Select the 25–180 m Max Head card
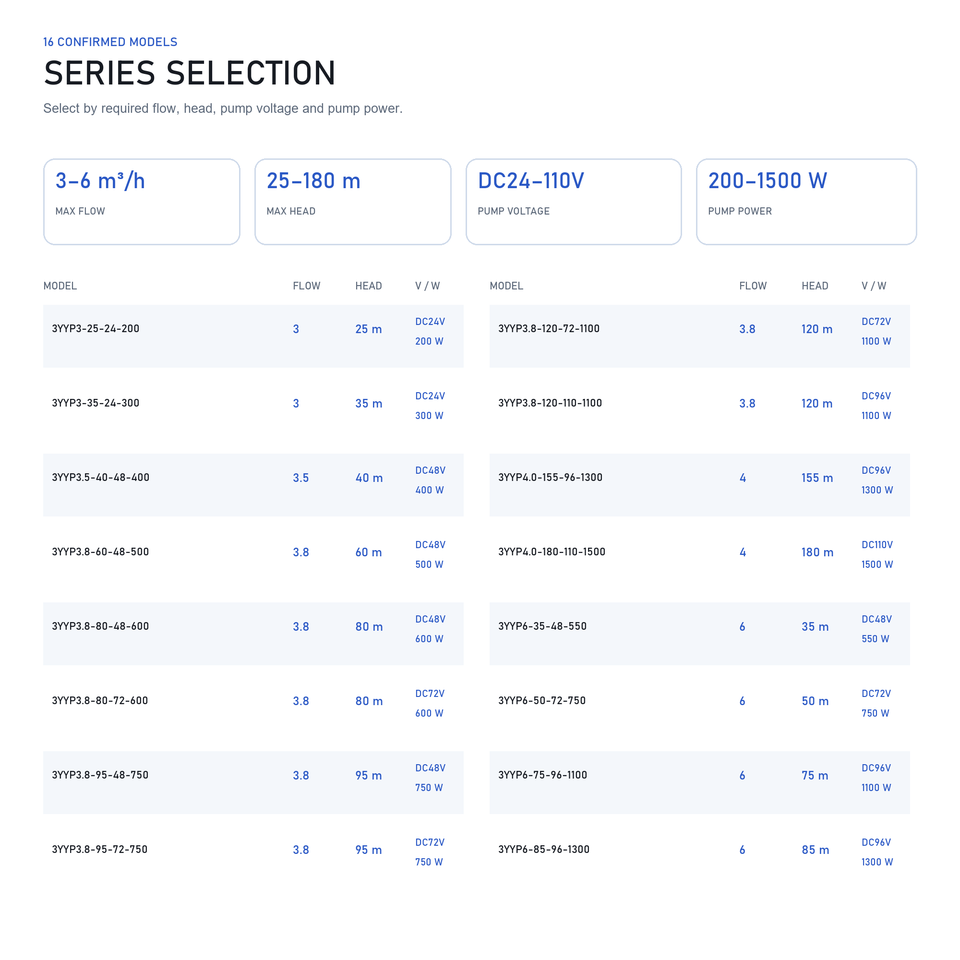The image size is (960, 960). click(x=353, y=202)
